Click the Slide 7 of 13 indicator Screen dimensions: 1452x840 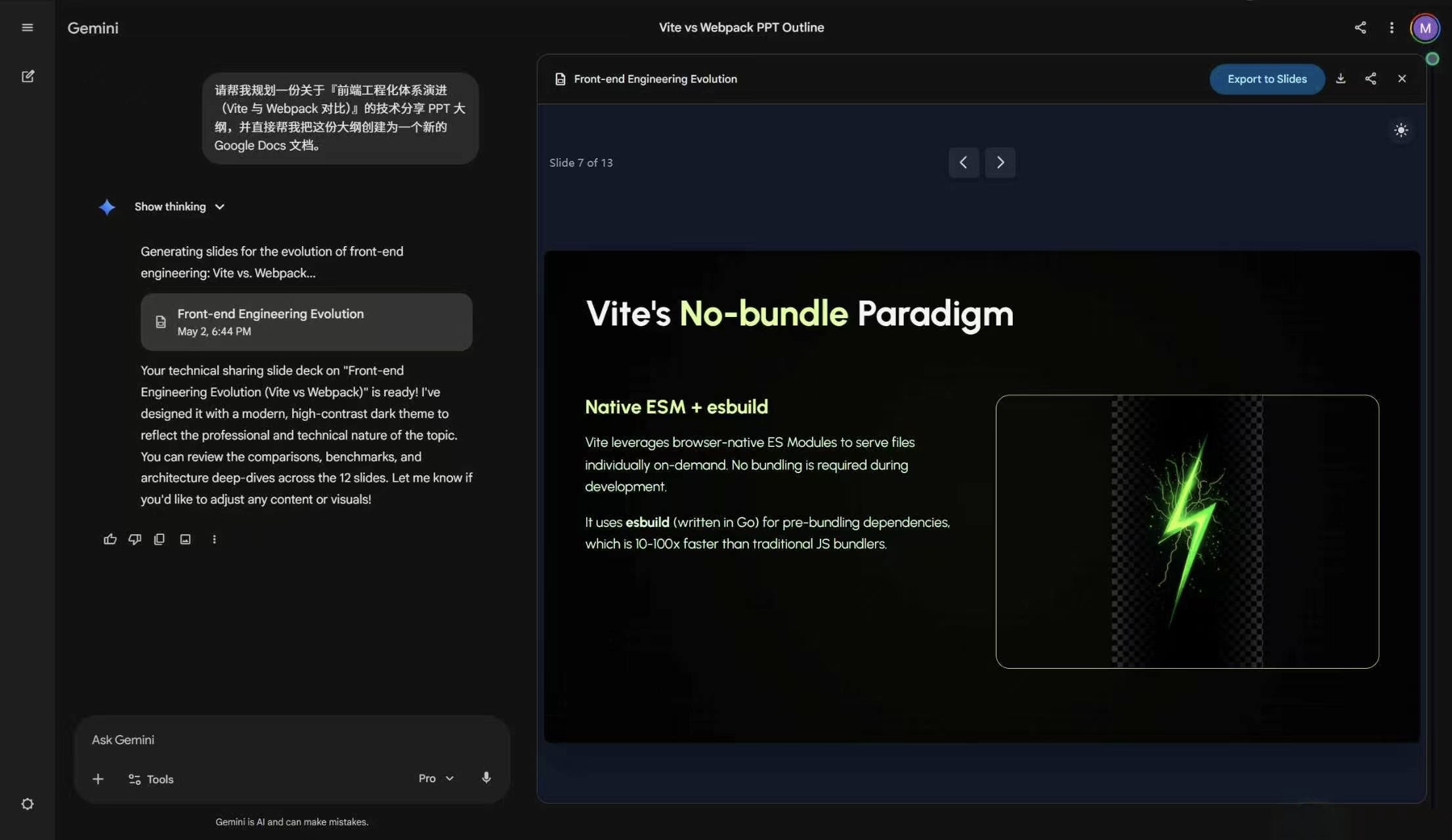[x=581, y=163]
